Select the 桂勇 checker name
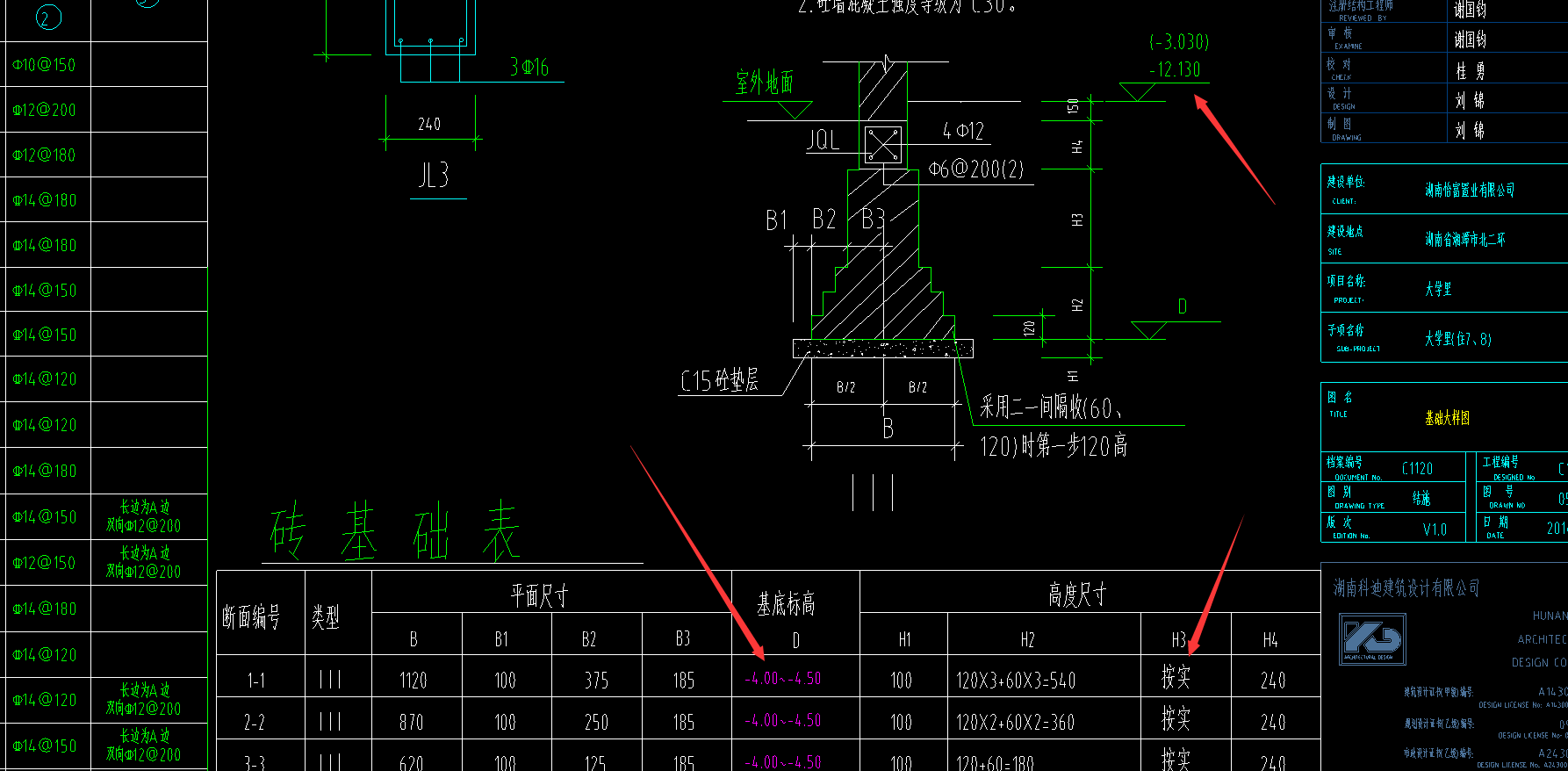The width and height of the screenshot is (1568, 771). (x=1471, y=71)
